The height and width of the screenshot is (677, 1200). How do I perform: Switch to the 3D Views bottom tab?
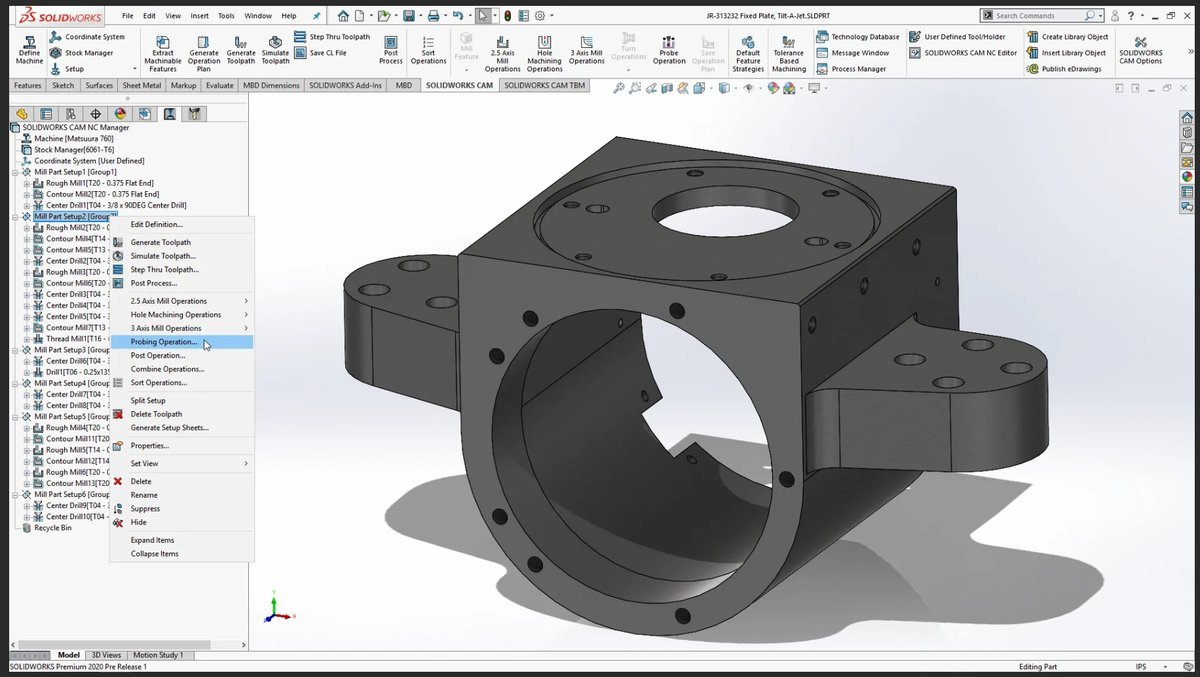pyautogui.click(x=107, y=655)
